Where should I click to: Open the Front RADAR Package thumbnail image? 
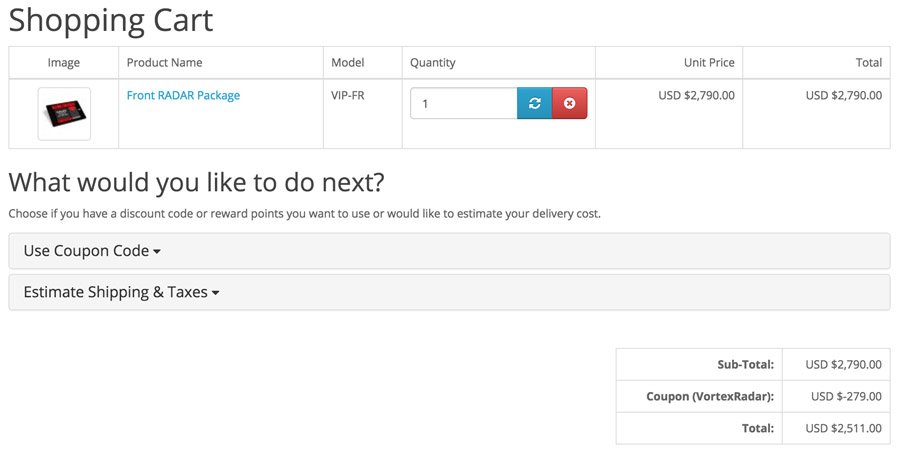tap(64, 114)
